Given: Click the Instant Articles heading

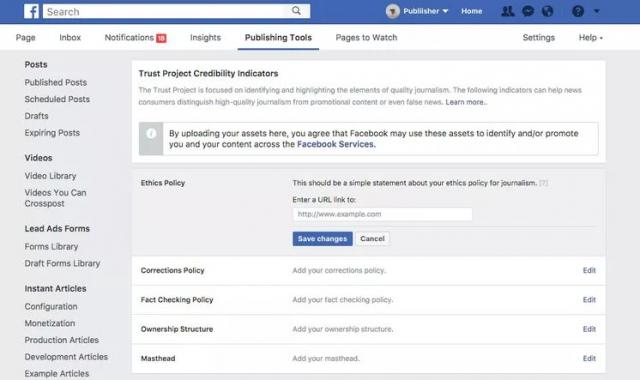Looking at the screenshot, I should tap(56, 289).
